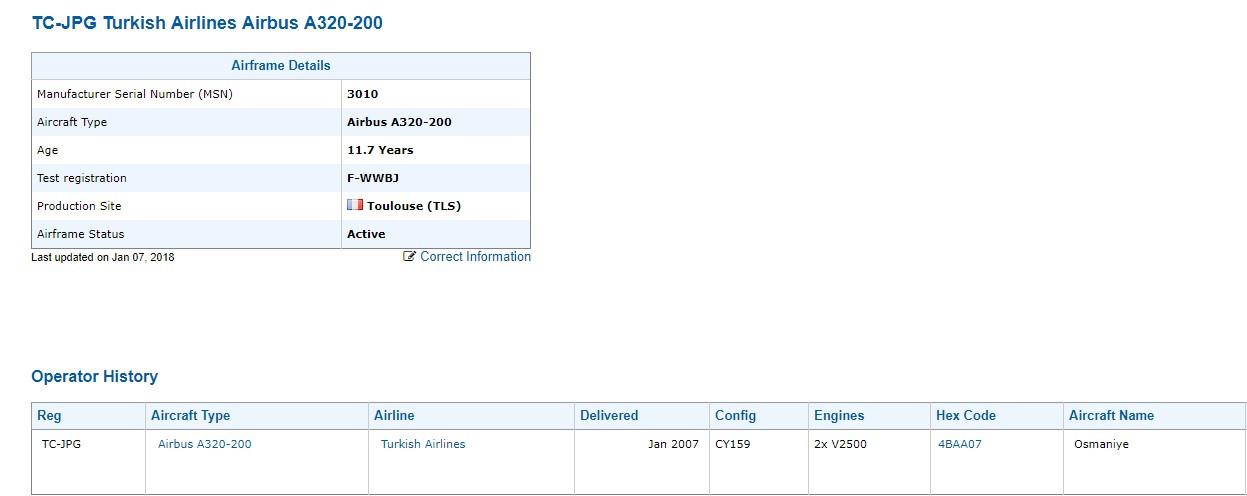The image size is (1247, 496).
Task: Click the Aircraft Type column header in Operator History
Action: (257, 416)
